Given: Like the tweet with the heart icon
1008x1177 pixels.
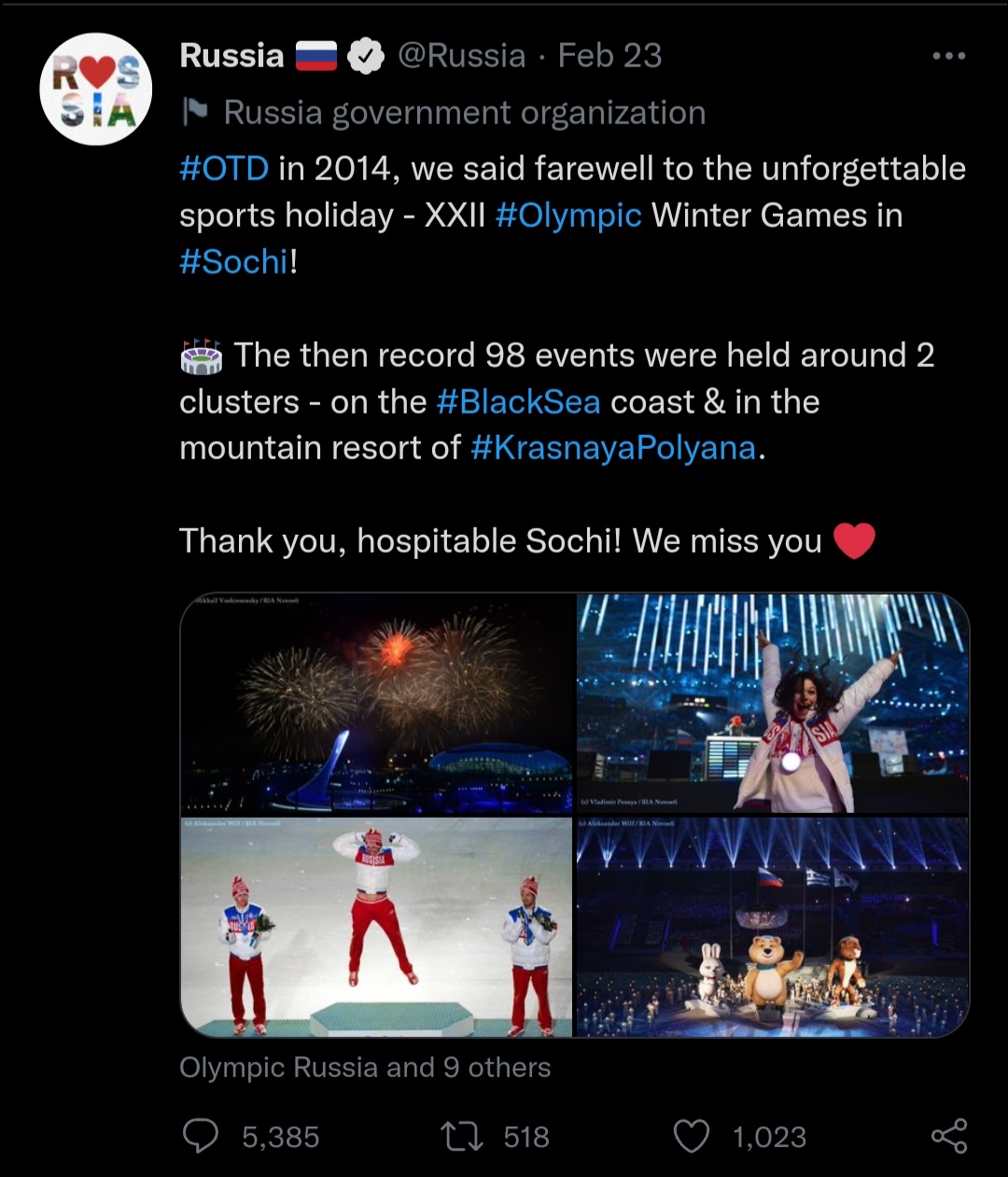Looking at the screenshot, I should (692, 1136).
